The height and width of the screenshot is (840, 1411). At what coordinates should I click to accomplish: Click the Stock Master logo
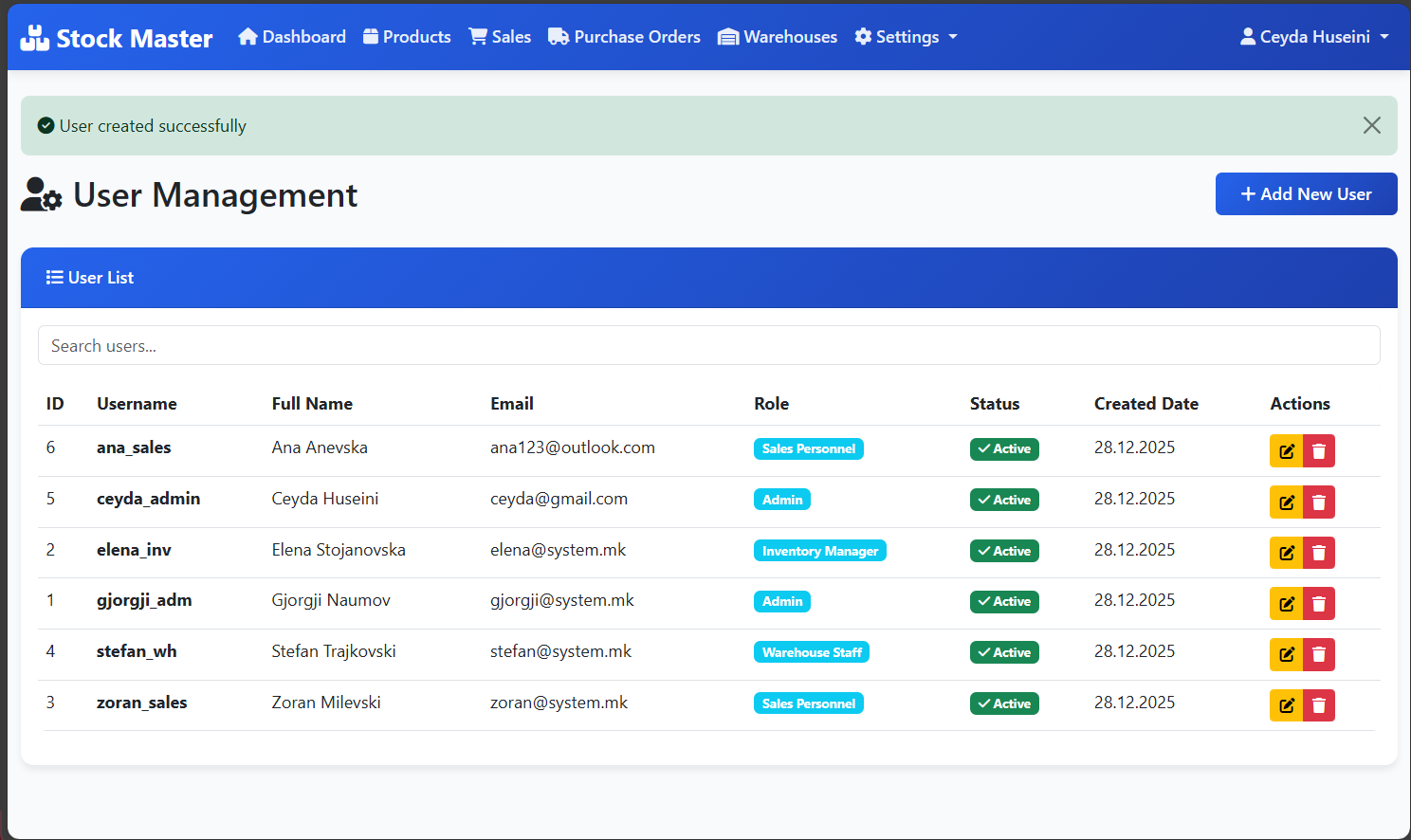click(117, 38)
